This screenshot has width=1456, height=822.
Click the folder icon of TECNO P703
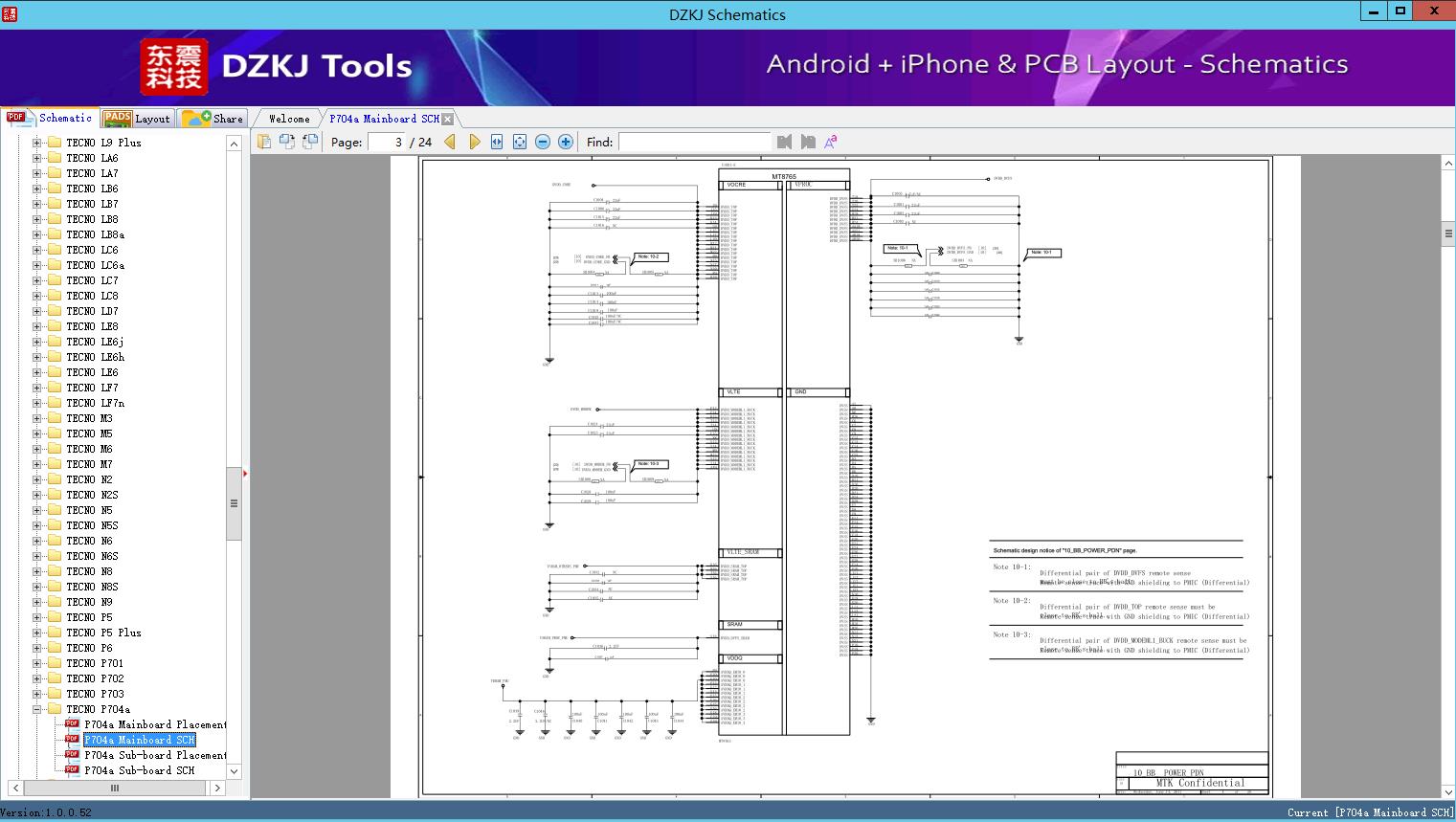pyautogui.click(x=55, y=694)
